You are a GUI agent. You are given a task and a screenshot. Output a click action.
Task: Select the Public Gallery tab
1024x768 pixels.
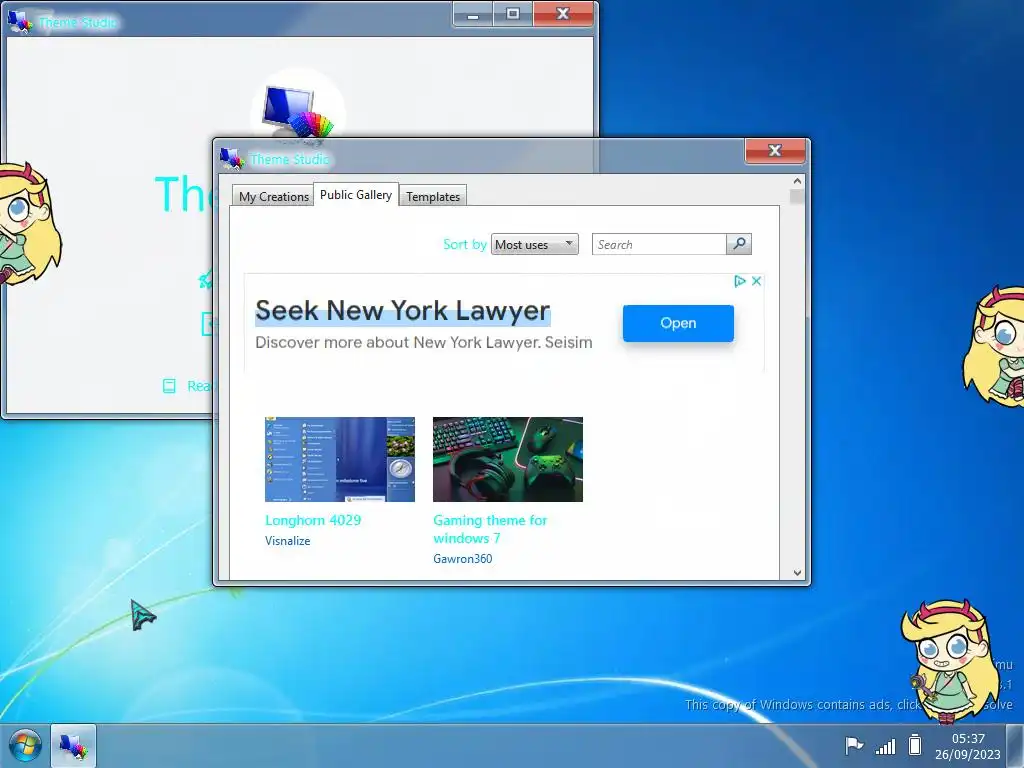356,195
